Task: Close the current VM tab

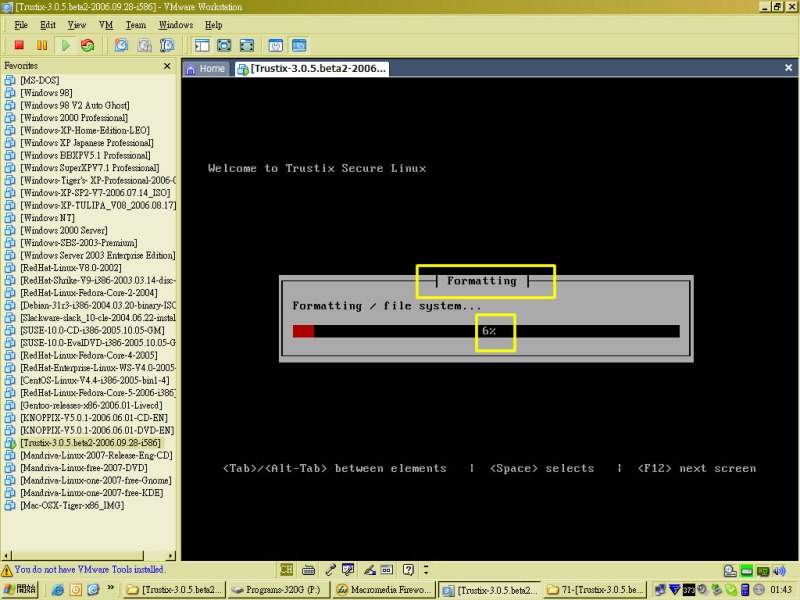Action: coord(788,68)
